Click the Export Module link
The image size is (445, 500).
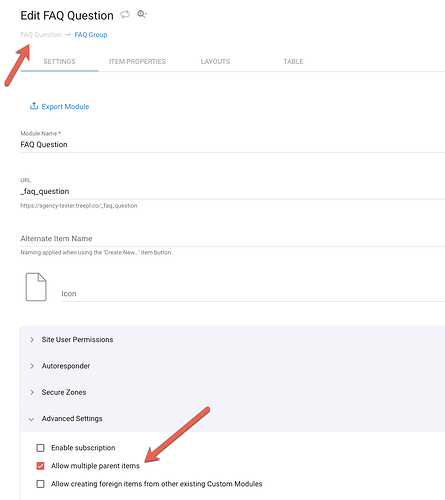65,107
